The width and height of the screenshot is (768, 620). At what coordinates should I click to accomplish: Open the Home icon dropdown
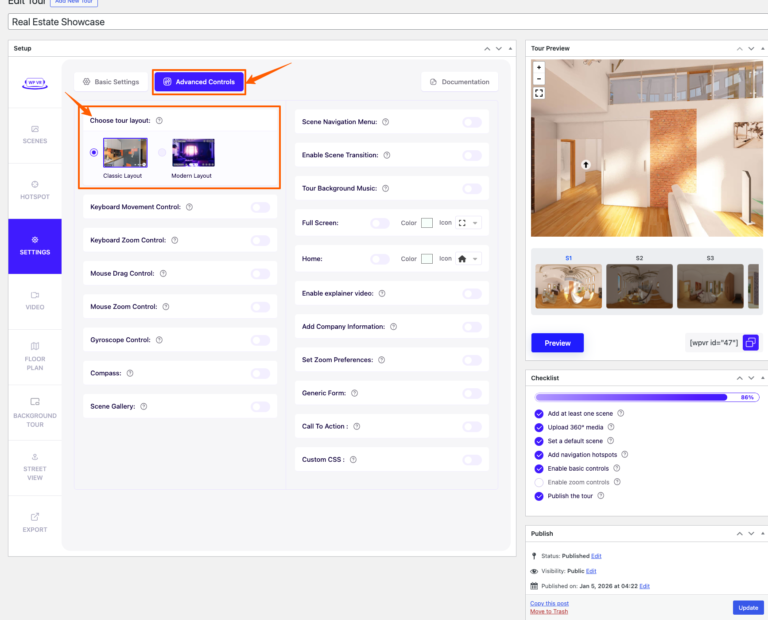coord(468,259)
